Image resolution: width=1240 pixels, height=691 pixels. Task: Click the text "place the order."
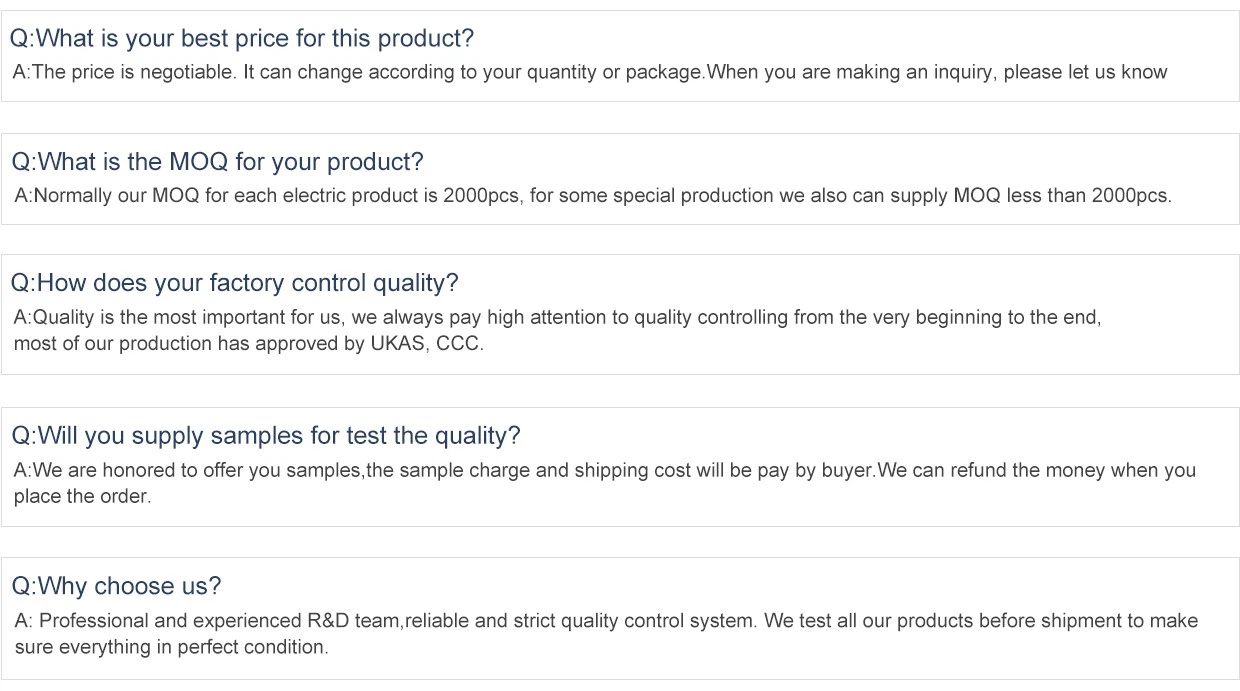click(82, 496)
